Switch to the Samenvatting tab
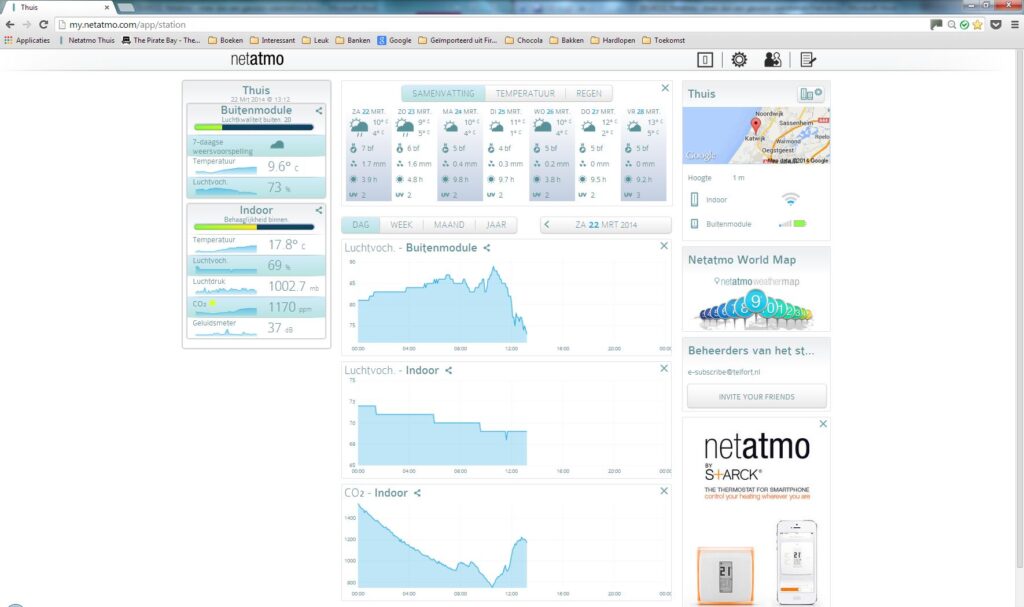This screenshot has height=607, width=1024. [x=443, y=93]
